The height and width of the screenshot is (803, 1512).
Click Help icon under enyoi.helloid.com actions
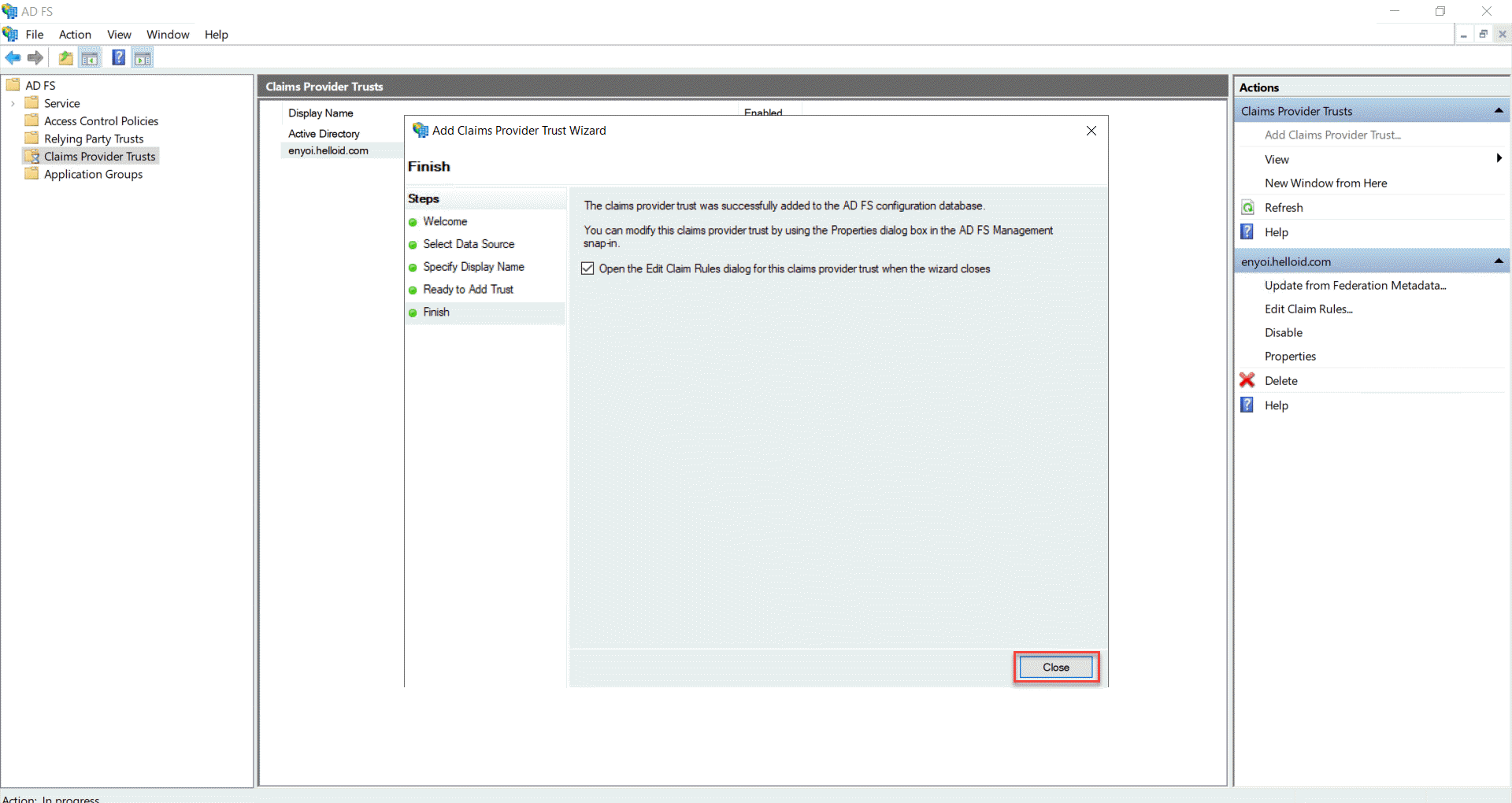pos(1247,405)
